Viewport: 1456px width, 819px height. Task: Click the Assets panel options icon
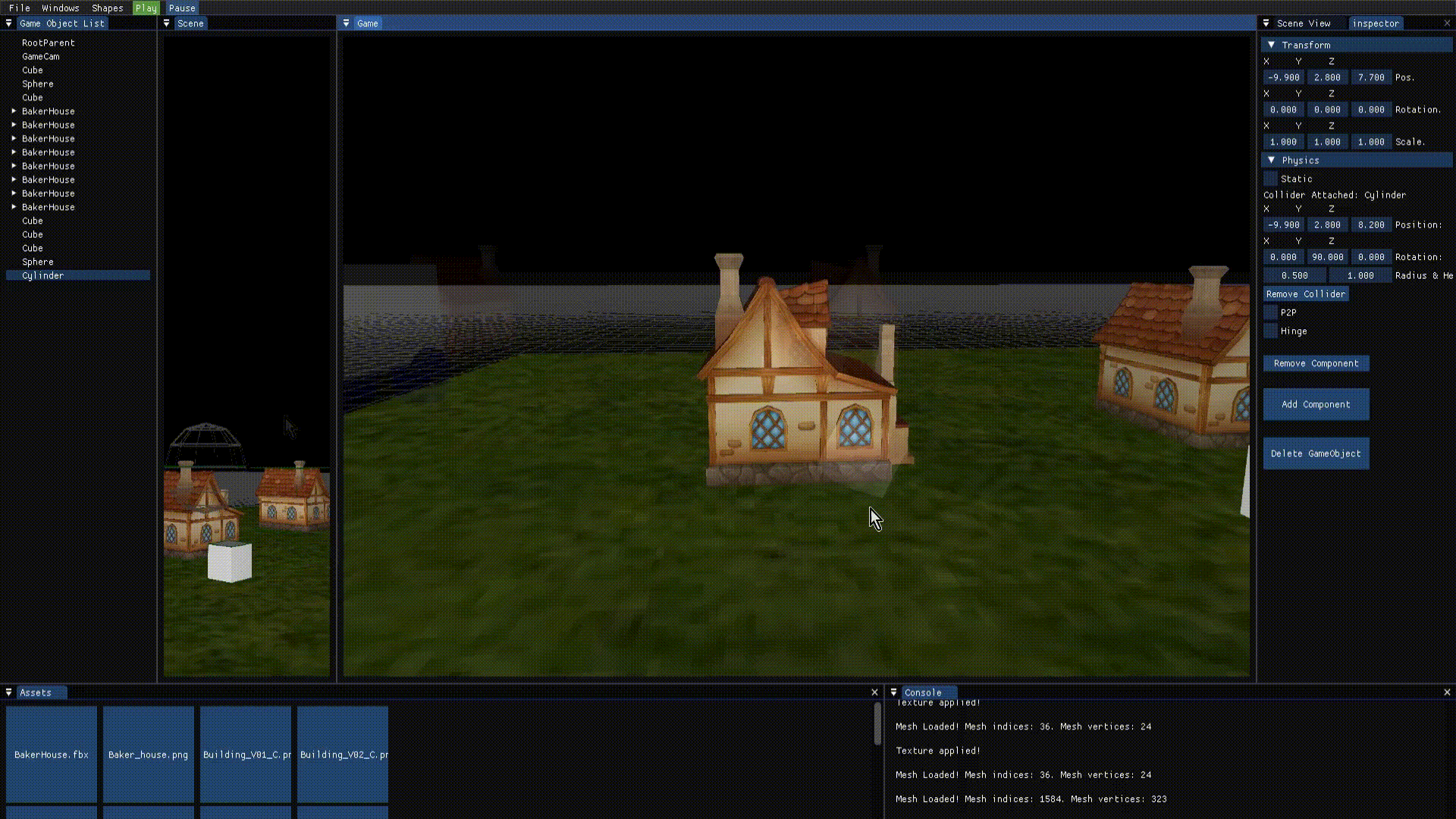pos(8,692)
